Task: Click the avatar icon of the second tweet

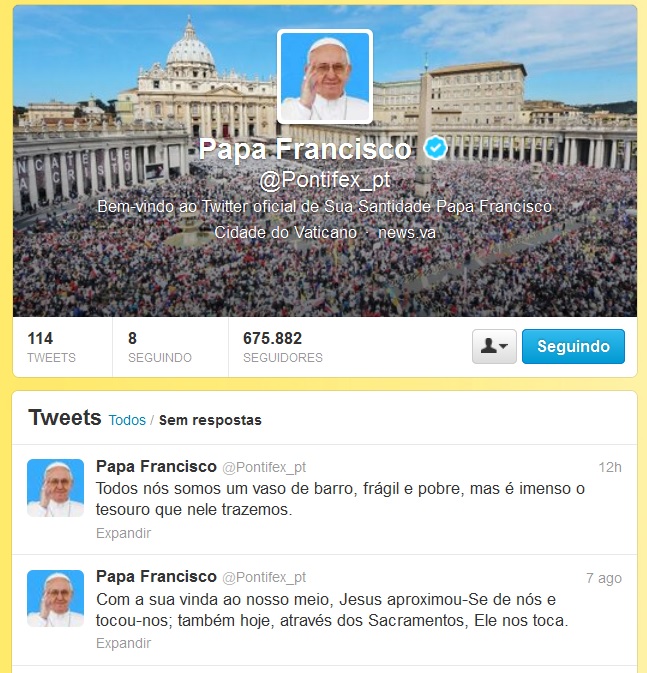Action: [x=55, y=598]
